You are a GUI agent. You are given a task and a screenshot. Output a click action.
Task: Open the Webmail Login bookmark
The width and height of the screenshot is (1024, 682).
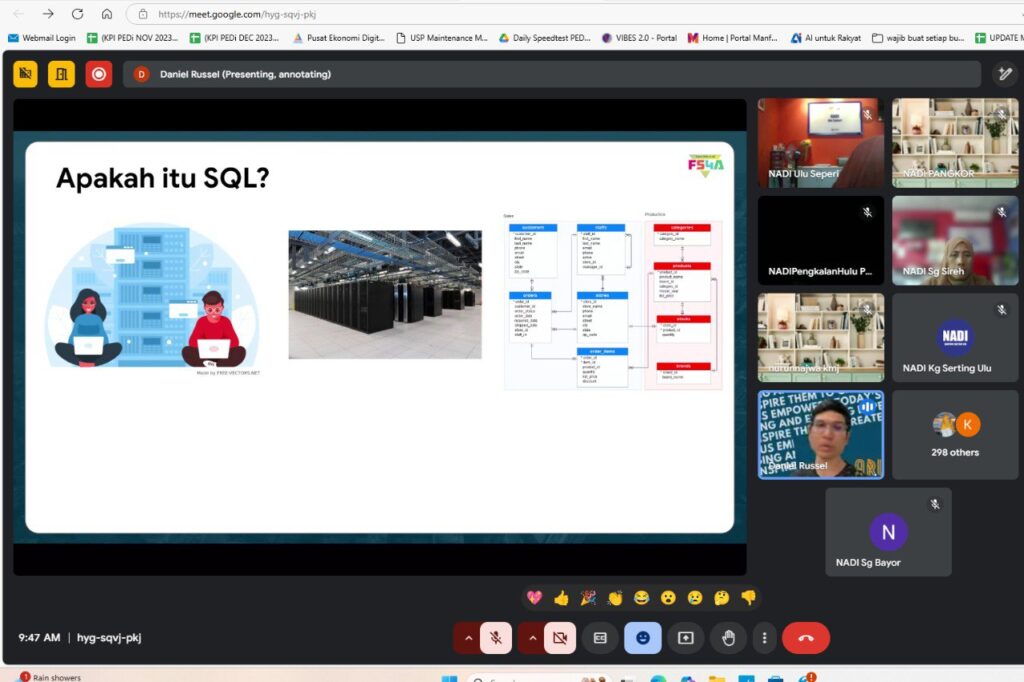click(x=42, y=38)
